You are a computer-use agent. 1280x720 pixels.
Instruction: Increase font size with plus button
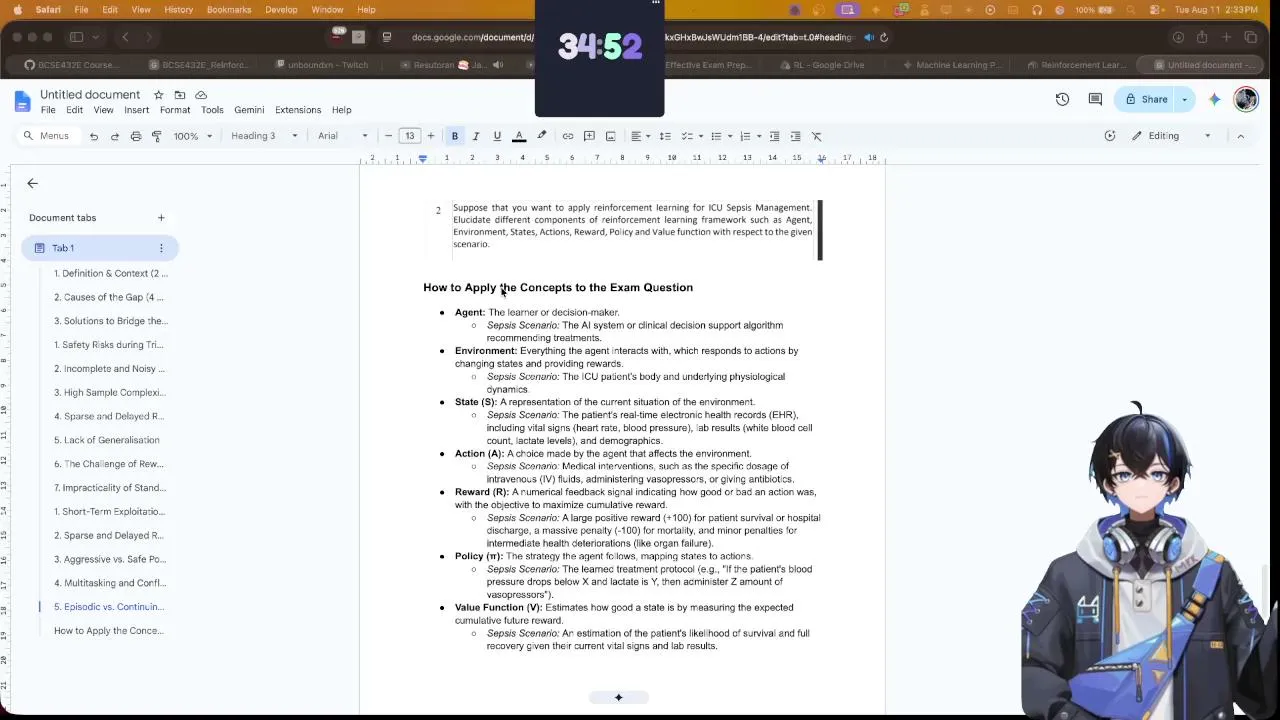pyautogui.click(x=431, y=136)
